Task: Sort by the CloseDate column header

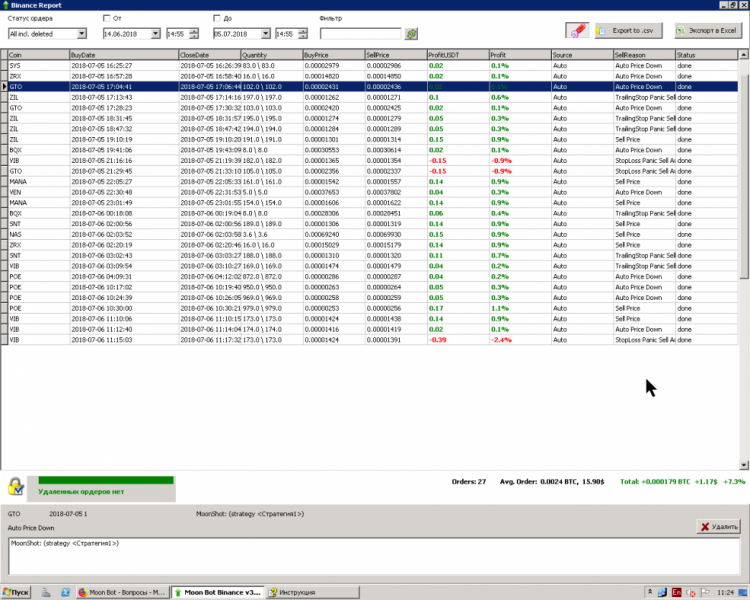Action: [210, 55]
